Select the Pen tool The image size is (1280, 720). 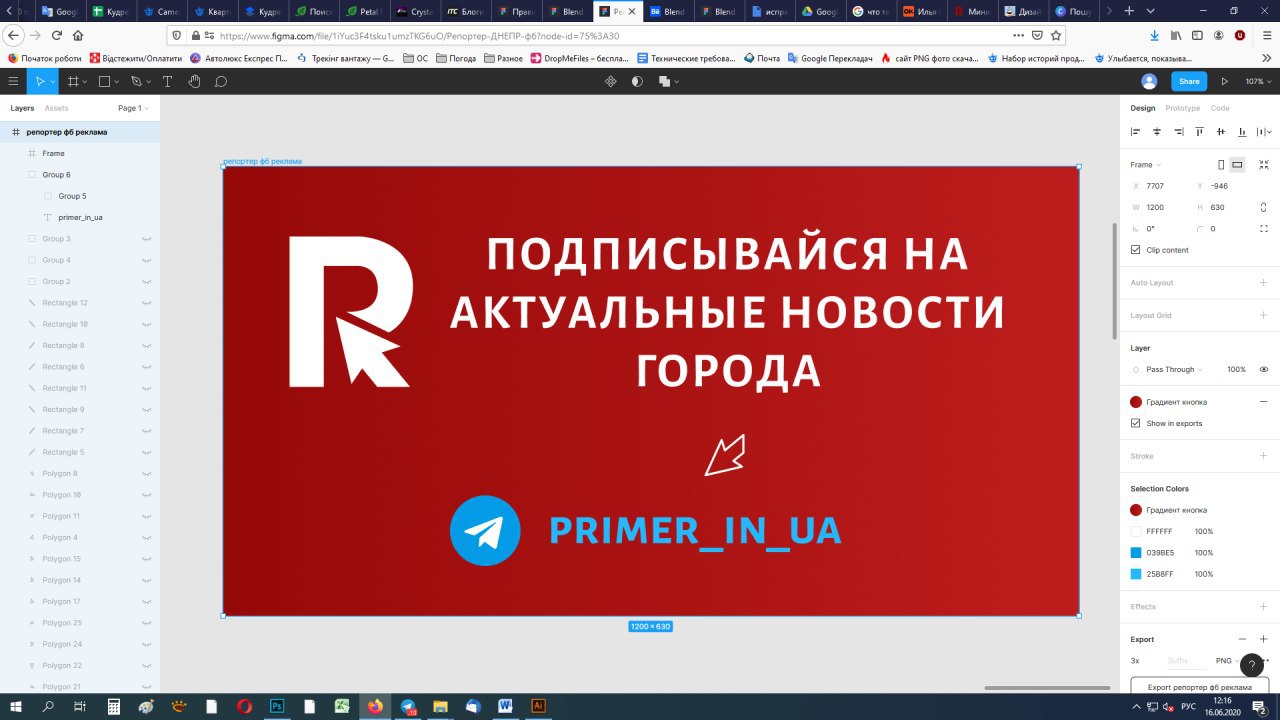[x=136, y=81]
